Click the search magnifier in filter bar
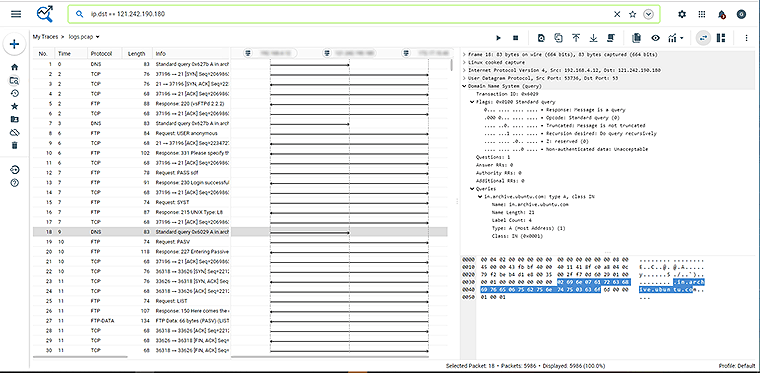 tap(80, 14)
